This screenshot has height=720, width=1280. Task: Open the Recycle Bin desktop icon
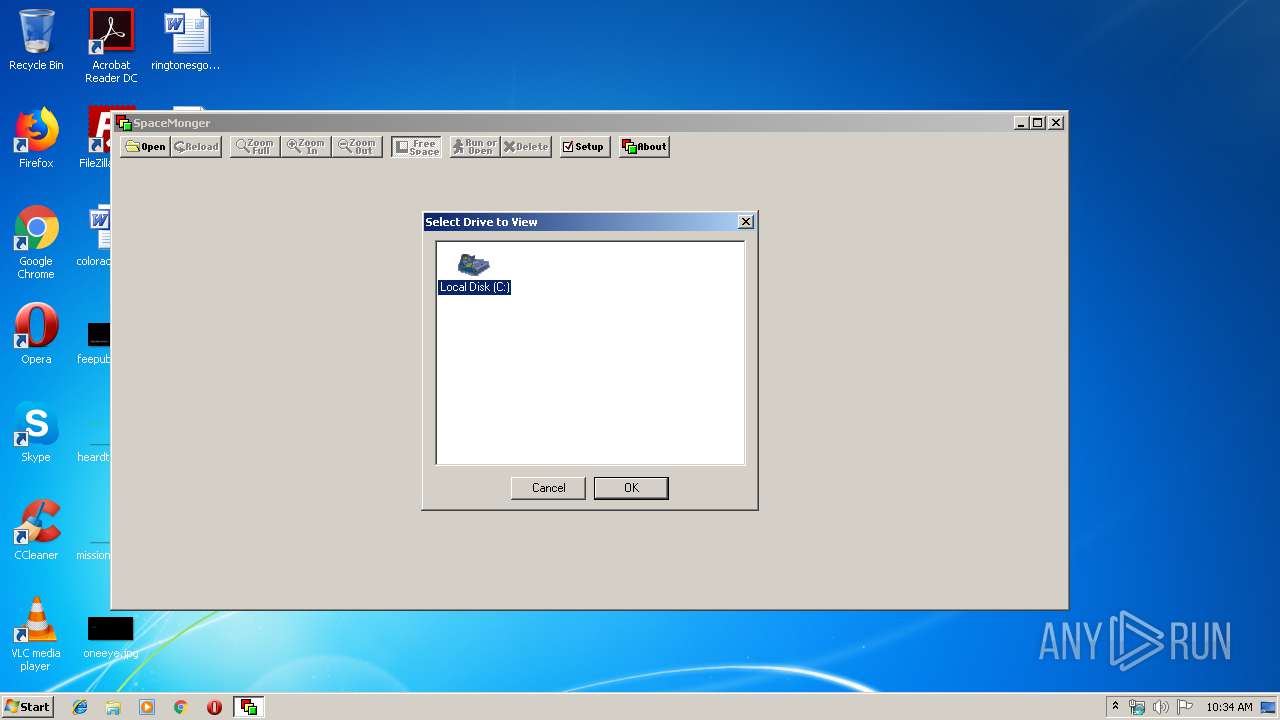tap(36, 40)
